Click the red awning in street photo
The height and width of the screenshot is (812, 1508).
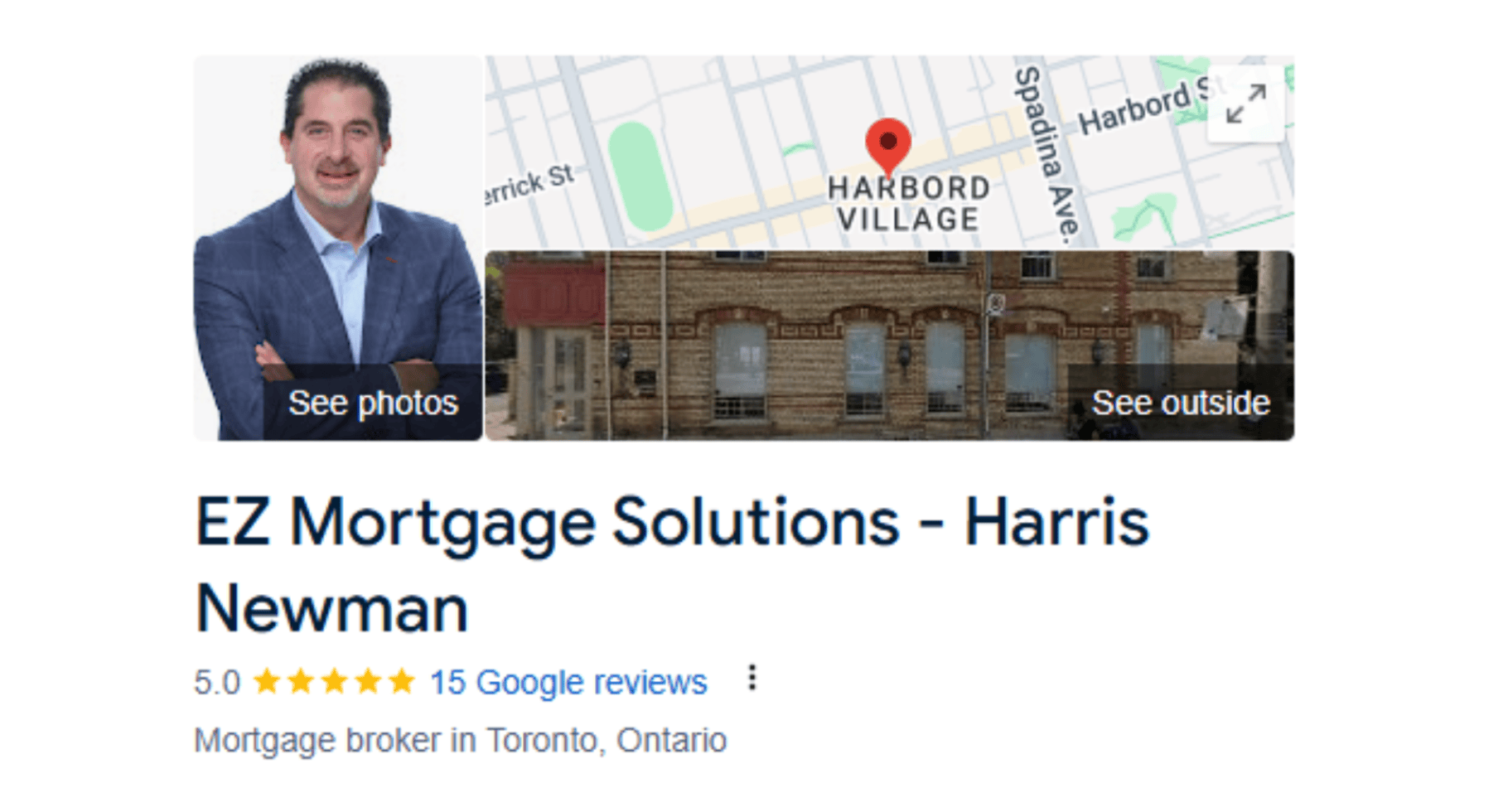[x=553, y=295]
